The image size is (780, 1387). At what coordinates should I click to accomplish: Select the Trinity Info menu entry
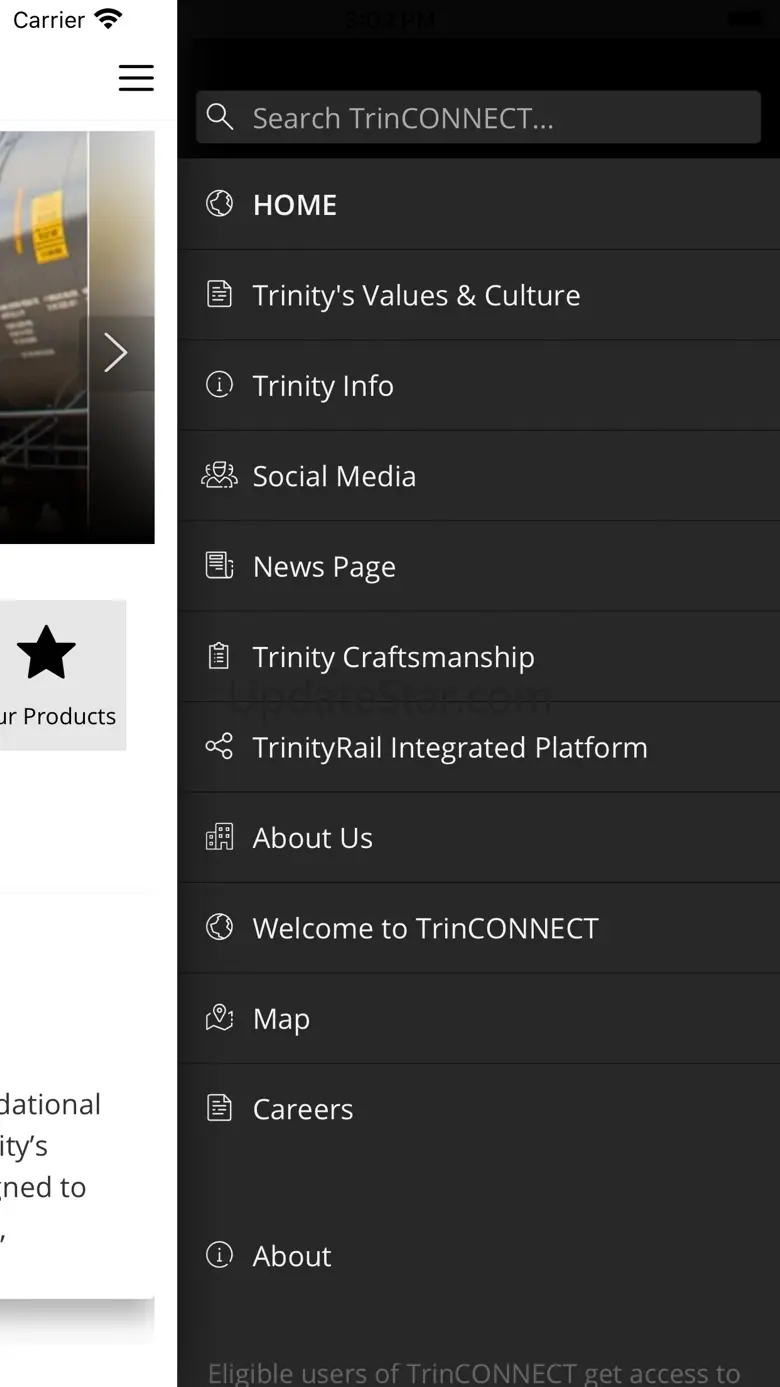click(323, 386)
